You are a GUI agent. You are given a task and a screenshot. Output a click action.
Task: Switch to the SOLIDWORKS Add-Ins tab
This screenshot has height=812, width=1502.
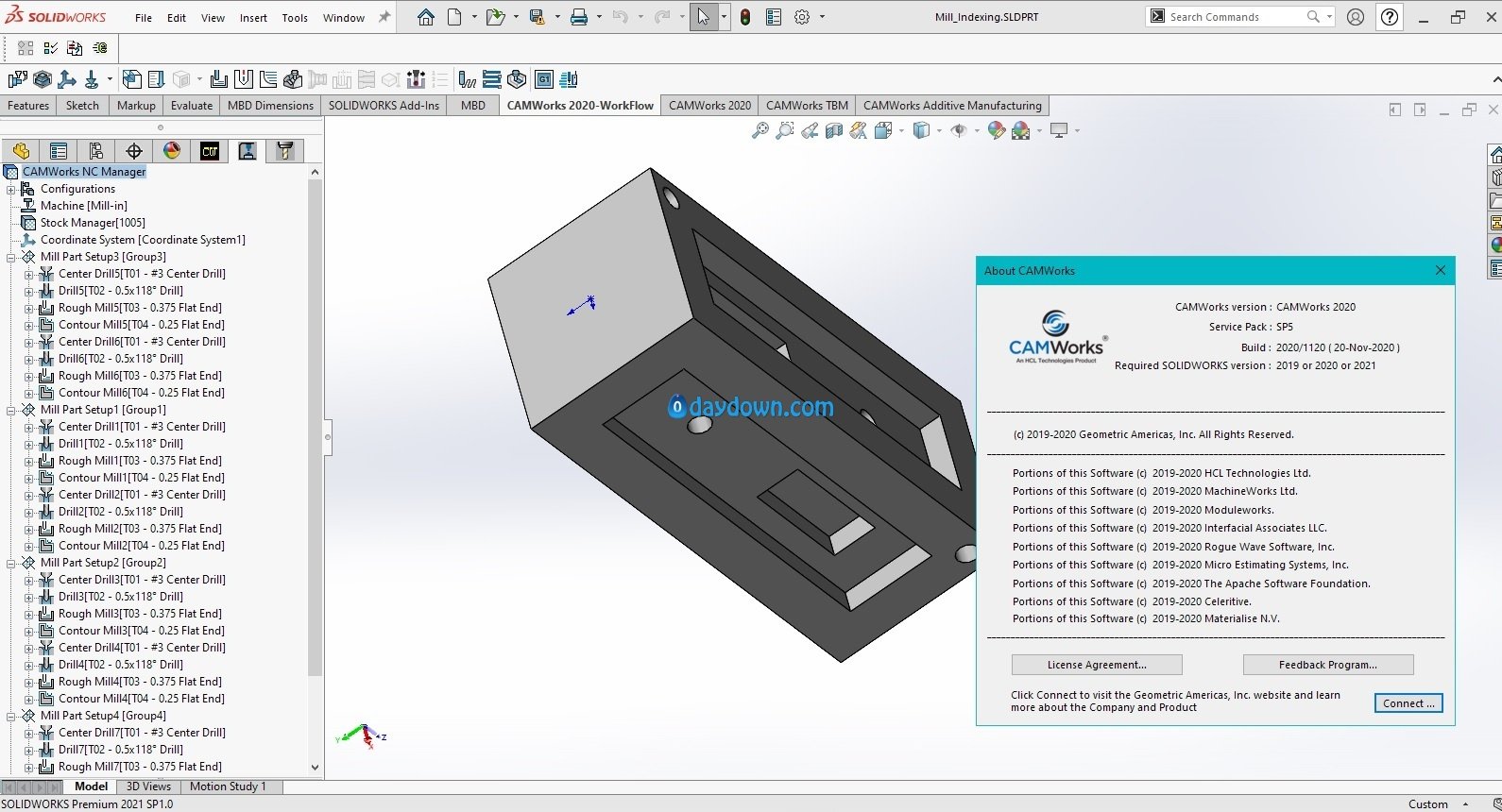[x=384, y=106]
